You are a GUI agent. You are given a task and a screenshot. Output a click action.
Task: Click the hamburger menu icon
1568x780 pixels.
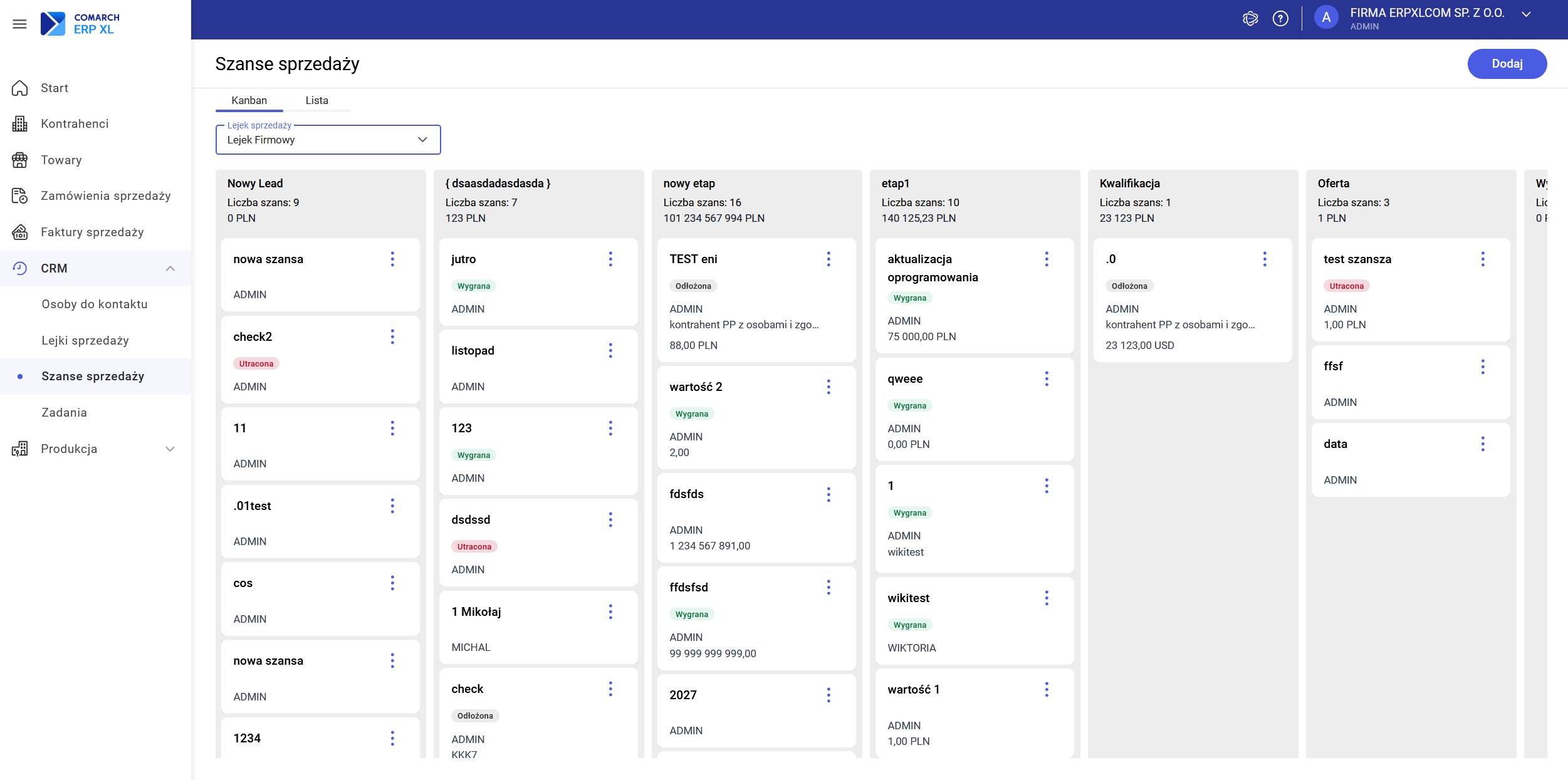point(19,24)
